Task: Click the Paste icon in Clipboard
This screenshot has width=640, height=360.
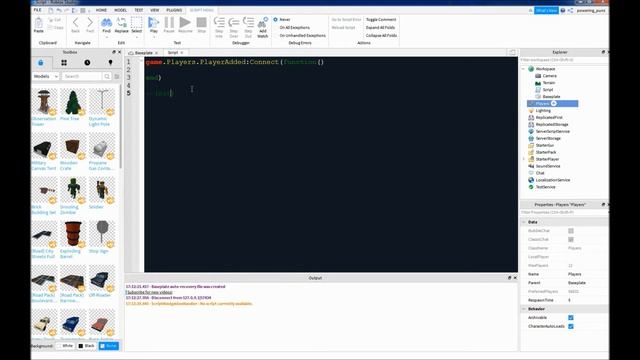Action: tap(38, 23)
